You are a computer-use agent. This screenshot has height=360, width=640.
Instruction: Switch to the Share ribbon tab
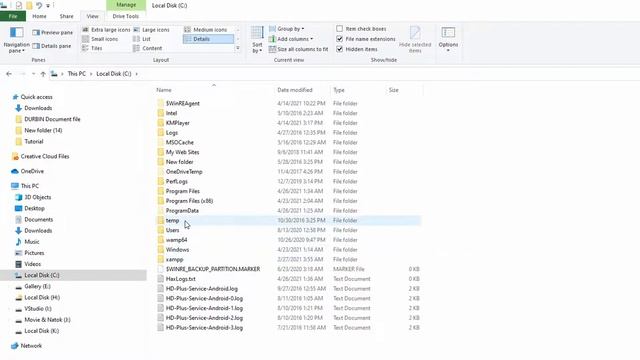[67, 16]
